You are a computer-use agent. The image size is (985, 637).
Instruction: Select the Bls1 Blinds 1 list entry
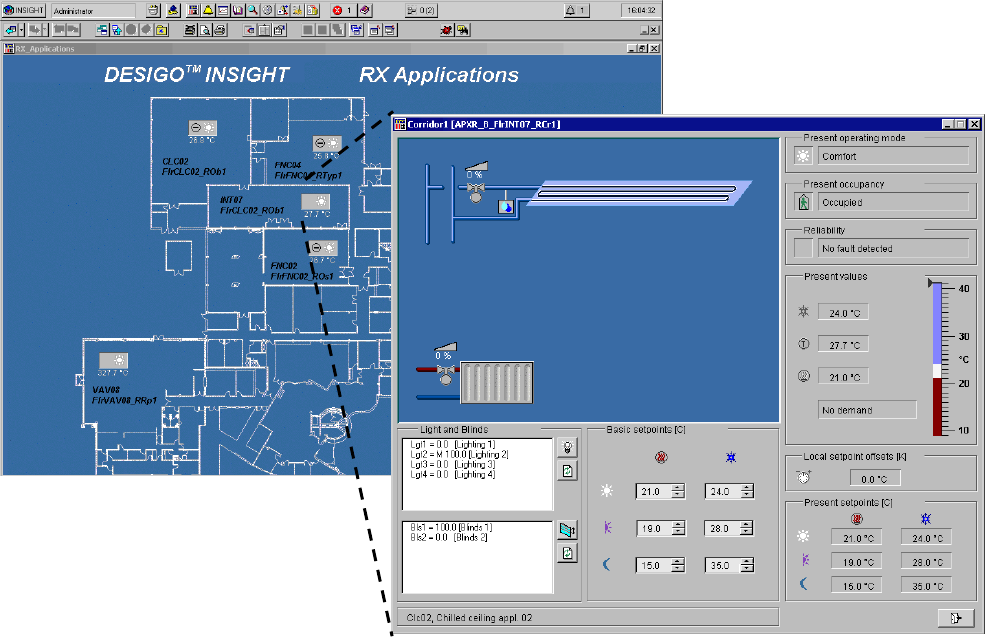(451, 527)
